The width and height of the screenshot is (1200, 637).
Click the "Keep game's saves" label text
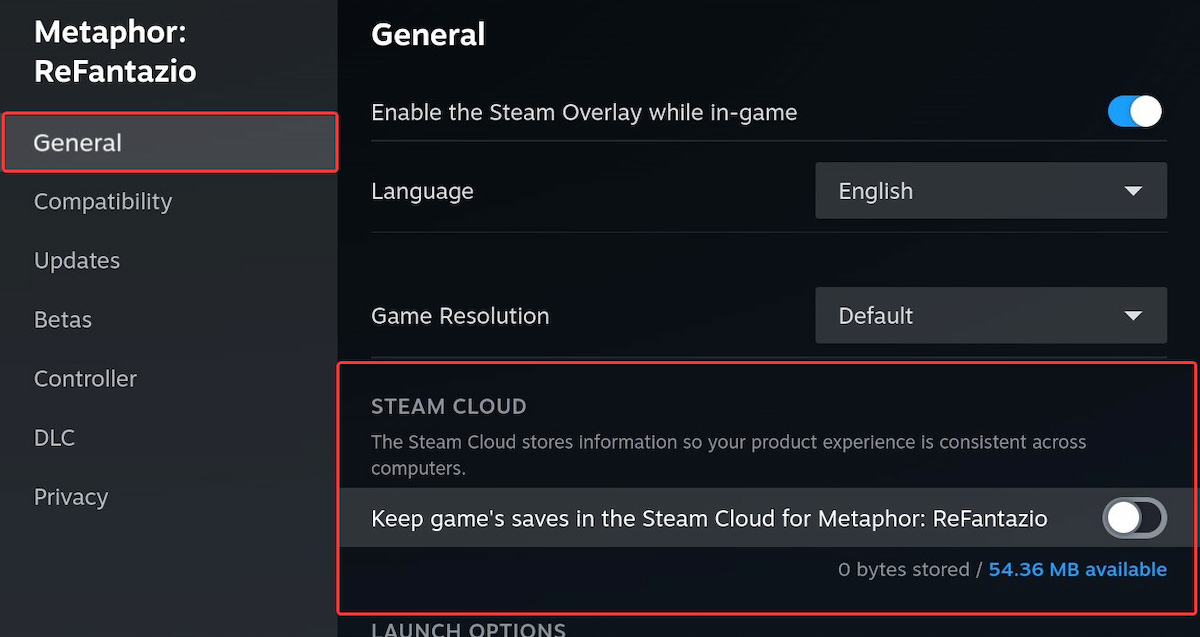(709, 519)
